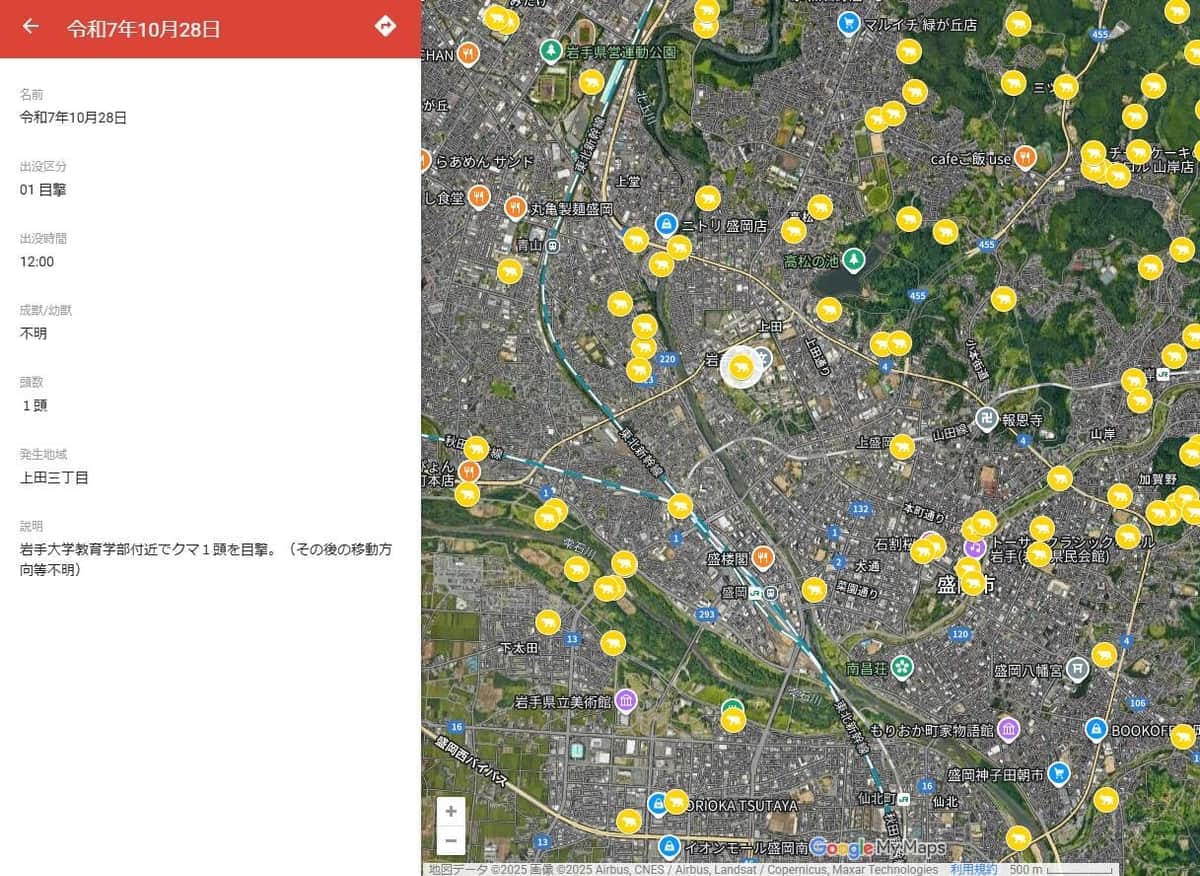The image size is (1200, 876).
Task: Zoom in with the plus button
Action: click(x=450, y=811)
